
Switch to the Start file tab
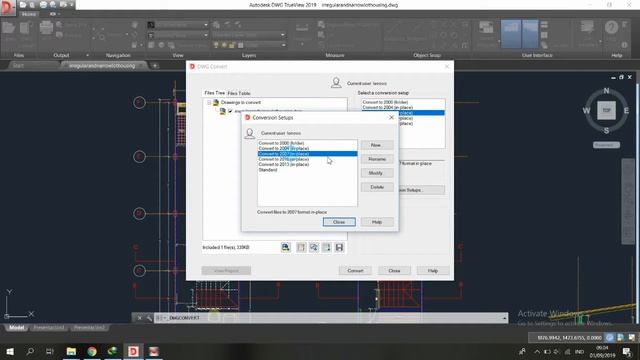point(18,65)
